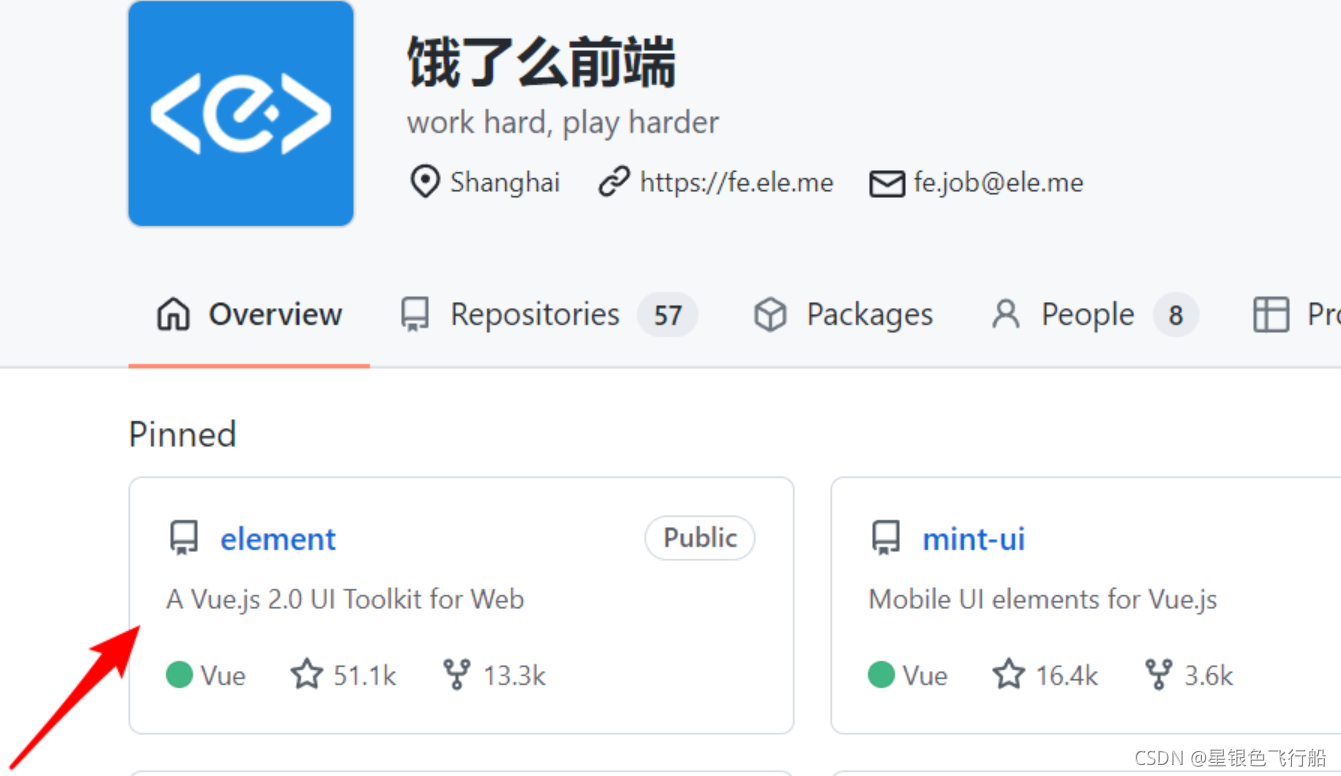
Task: Switch to the Overview tab
Action: 249,314
